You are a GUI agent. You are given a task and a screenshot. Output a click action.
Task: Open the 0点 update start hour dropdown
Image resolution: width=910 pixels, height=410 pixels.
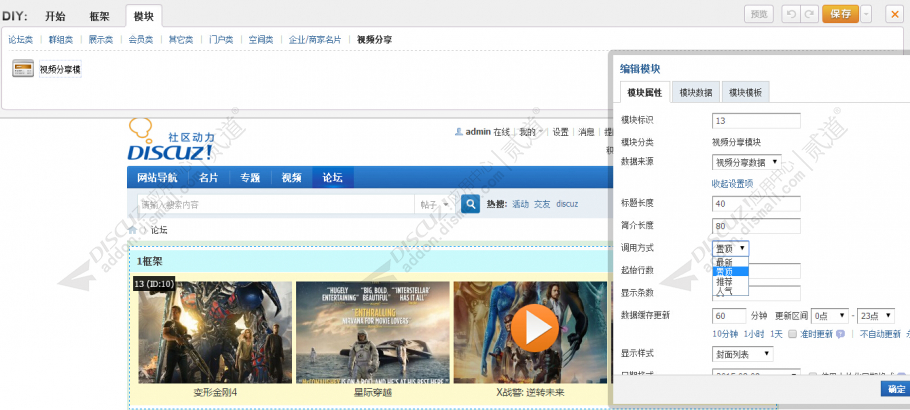point(829,315)
